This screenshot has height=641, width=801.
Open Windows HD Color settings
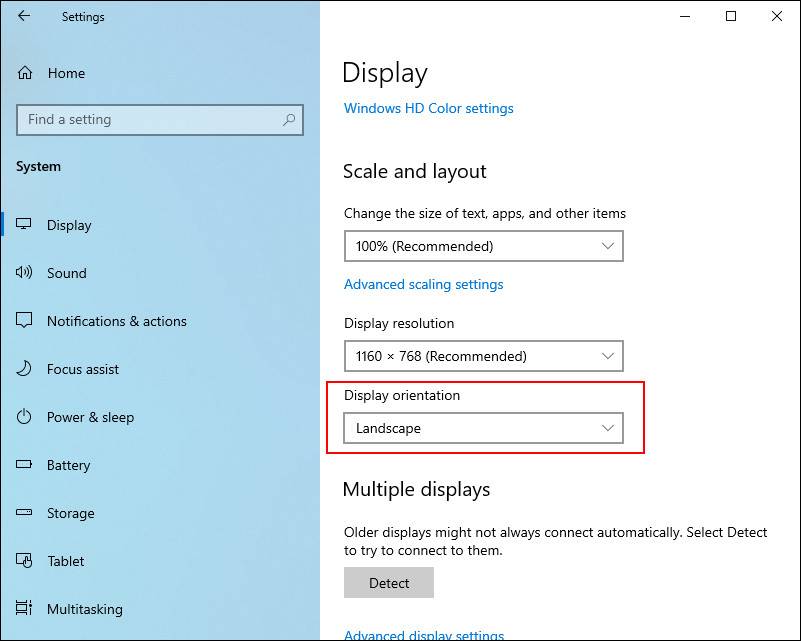[x=428, y=108]
